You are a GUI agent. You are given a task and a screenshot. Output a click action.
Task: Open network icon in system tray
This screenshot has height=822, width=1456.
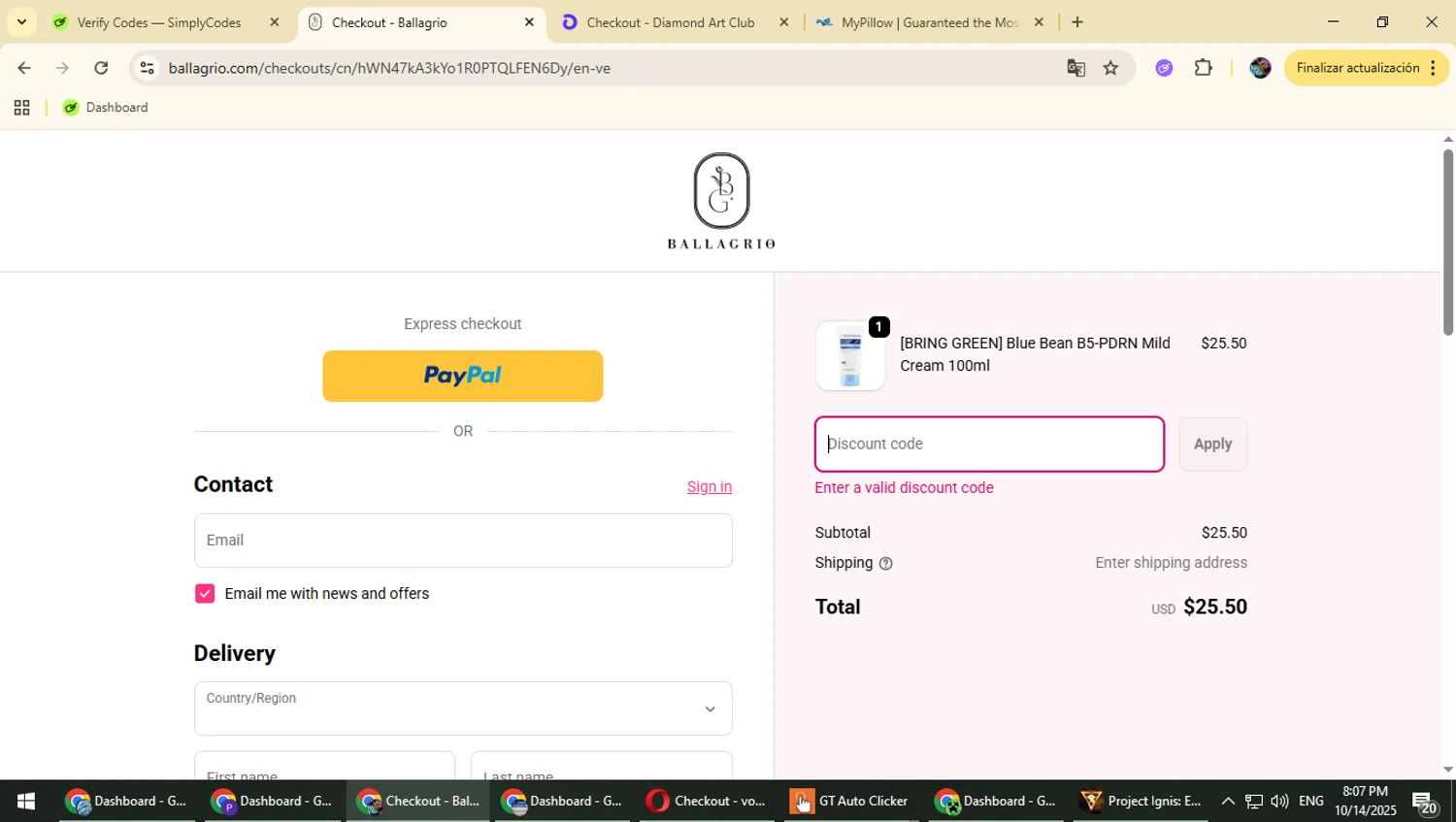1254,801
